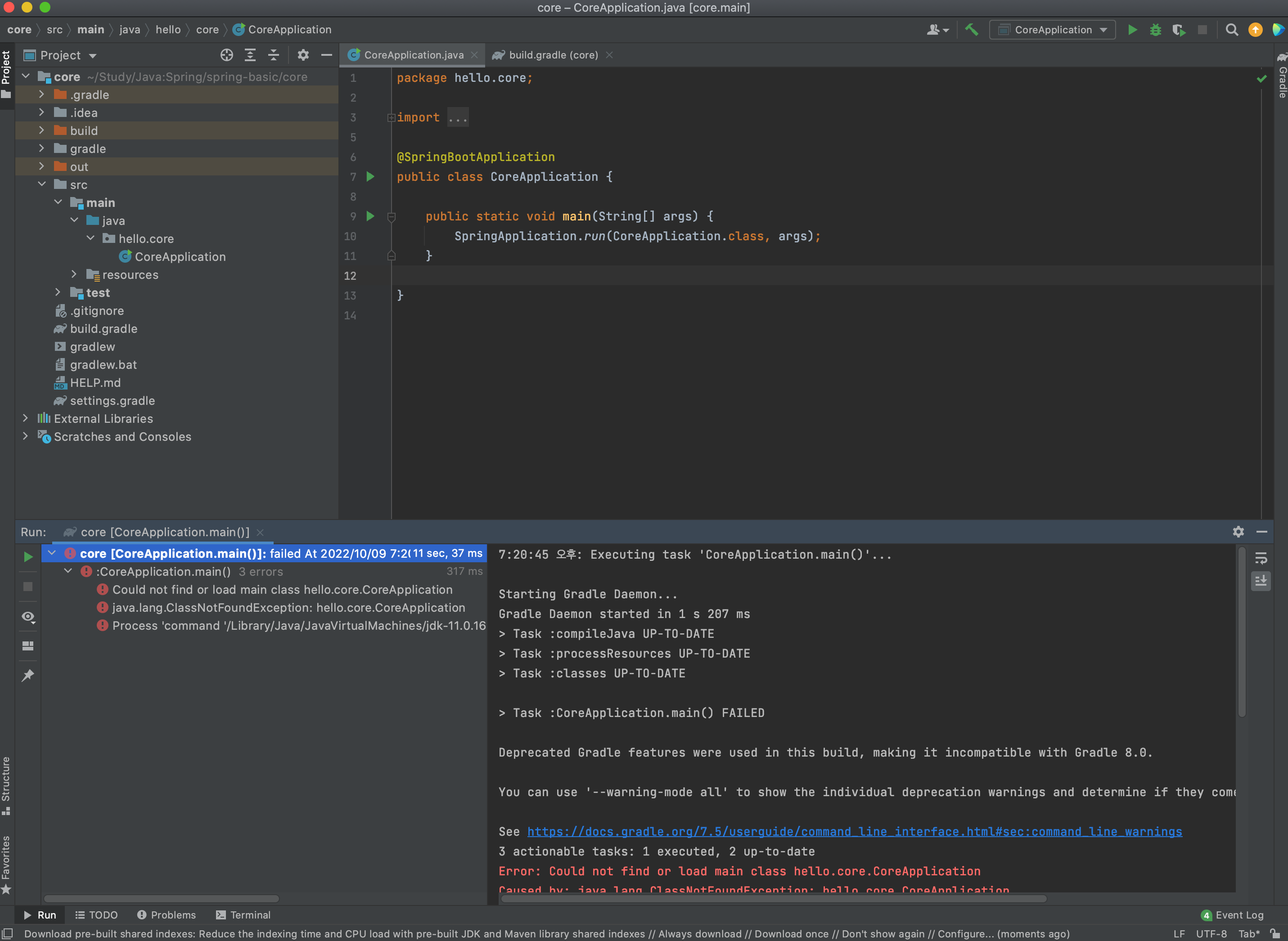
Task: Close the build.gradle (core) tab
Action: pyautogui.click(x=609, y=55)
